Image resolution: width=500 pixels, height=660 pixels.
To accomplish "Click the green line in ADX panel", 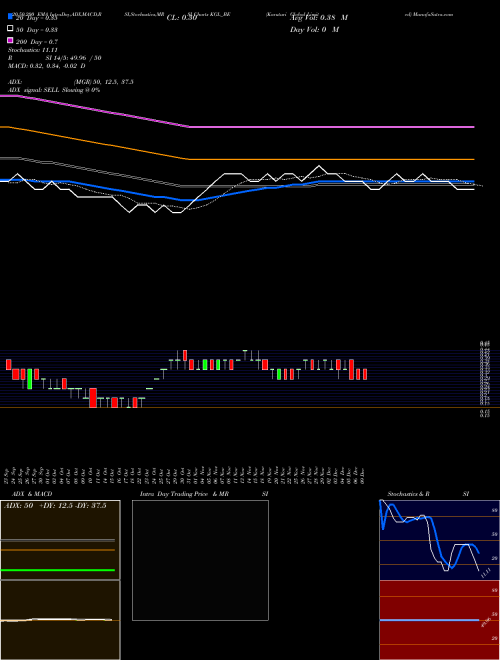I will coord(58,570).
